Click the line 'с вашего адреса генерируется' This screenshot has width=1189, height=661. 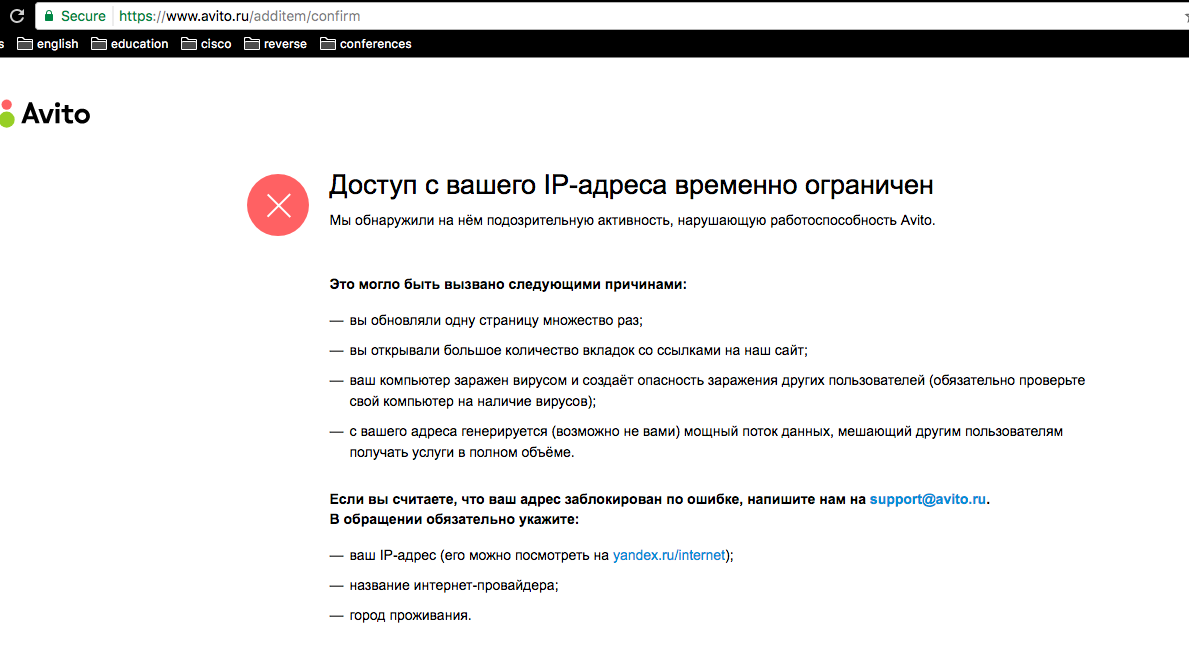pyautogui.click(x=706, y=442)
